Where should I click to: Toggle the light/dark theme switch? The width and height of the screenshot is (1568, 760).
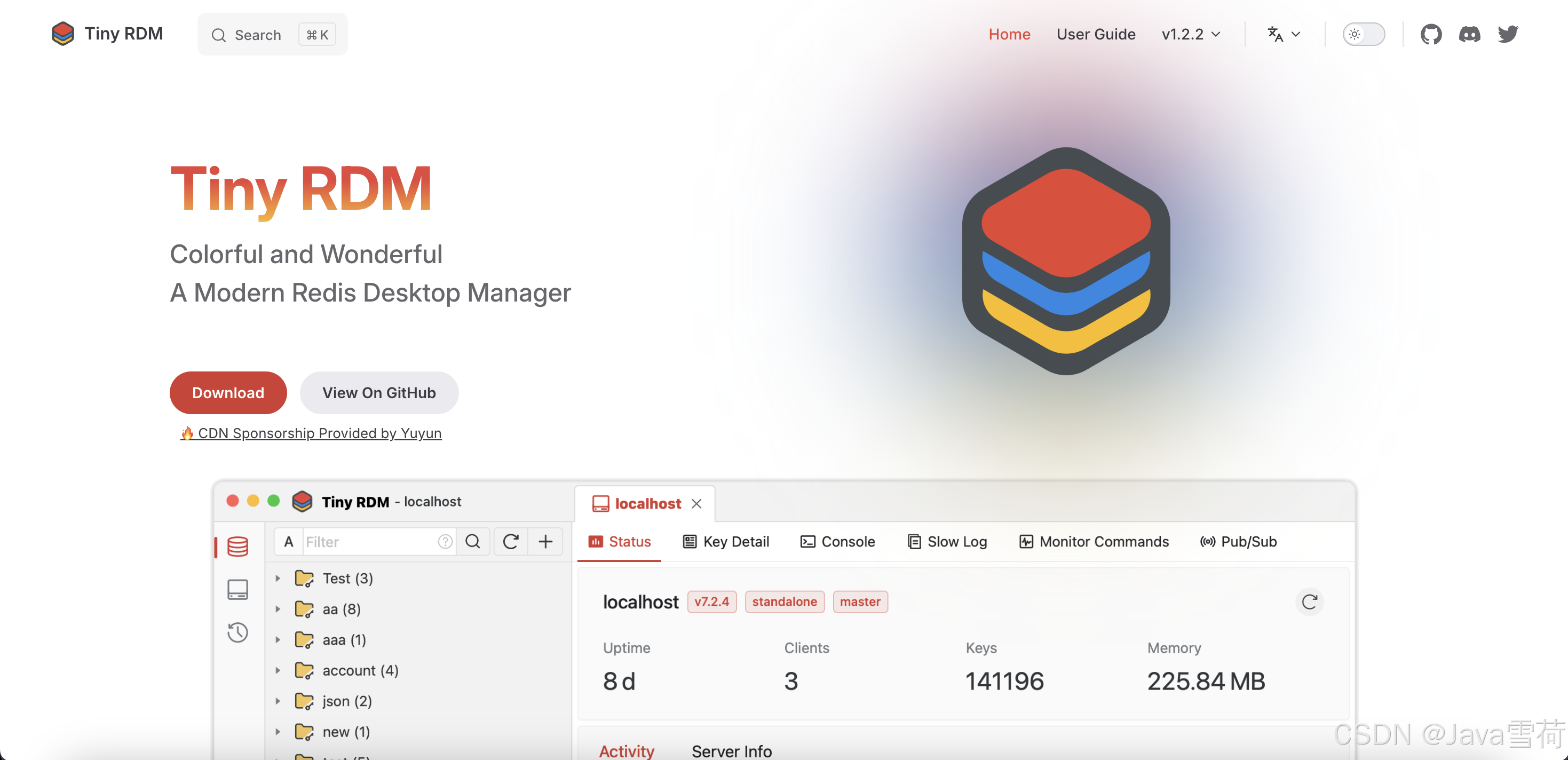click(x=1364, y=34)
